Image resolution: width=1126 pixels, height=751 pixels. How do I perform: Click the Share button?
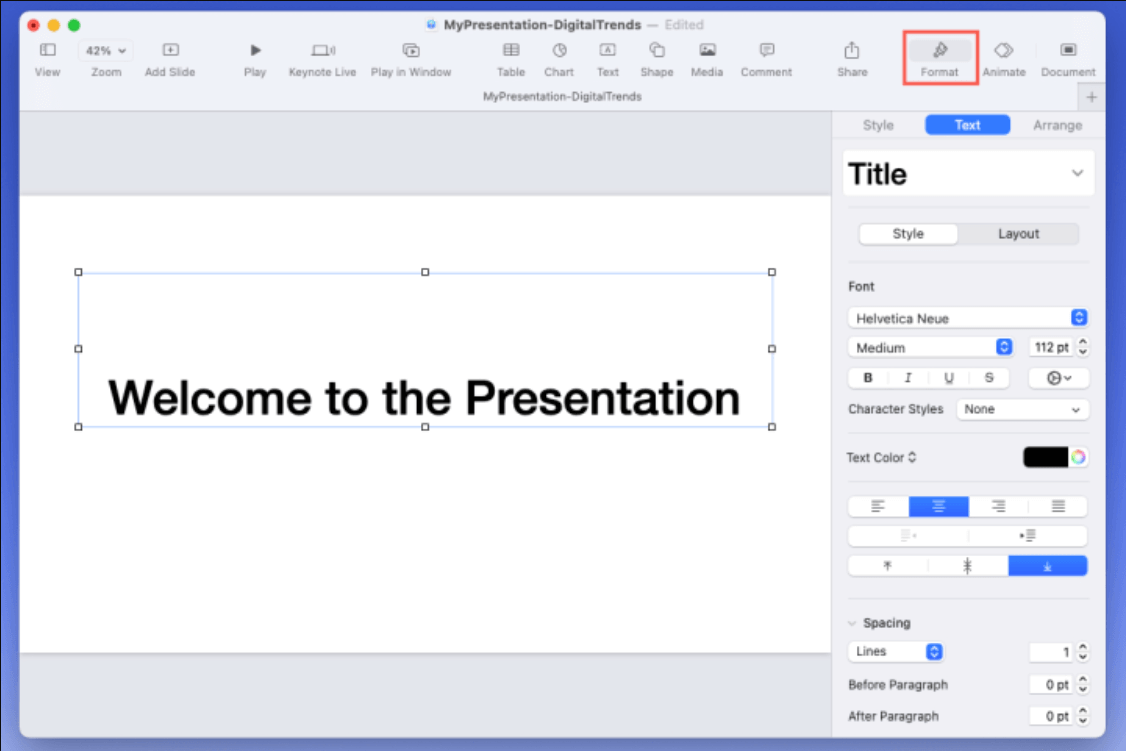[851, 57]
